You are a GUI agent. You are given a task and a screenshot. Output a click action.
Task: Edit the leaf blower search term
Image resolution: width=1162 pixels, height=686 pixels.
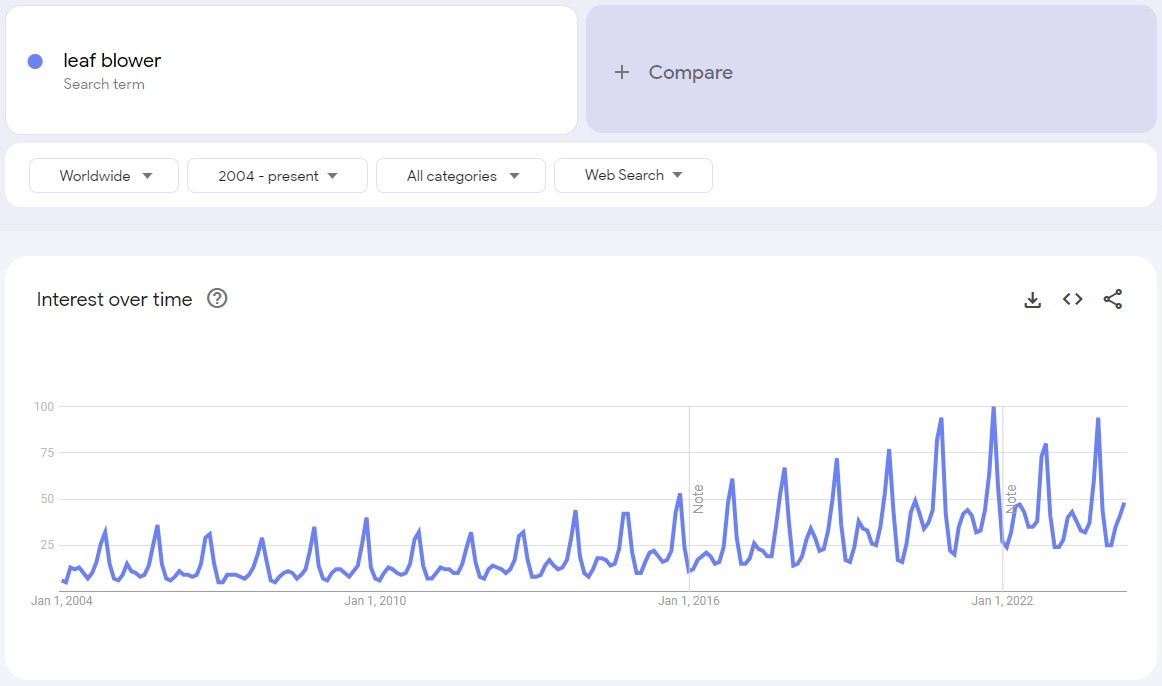click(x=112, y=61)
